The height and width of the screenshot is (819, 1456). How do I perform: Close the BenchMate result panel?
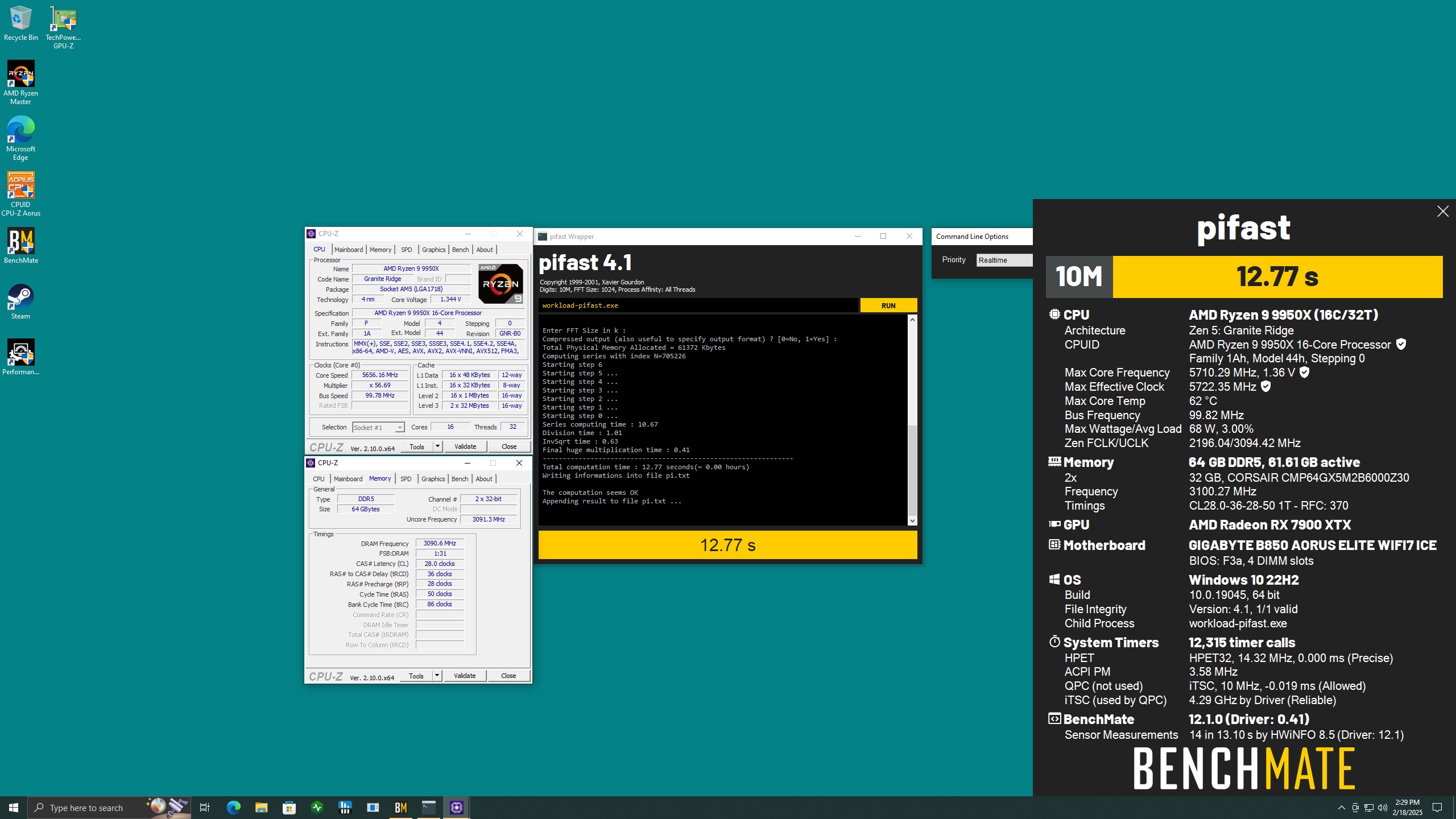point(1443,212)
